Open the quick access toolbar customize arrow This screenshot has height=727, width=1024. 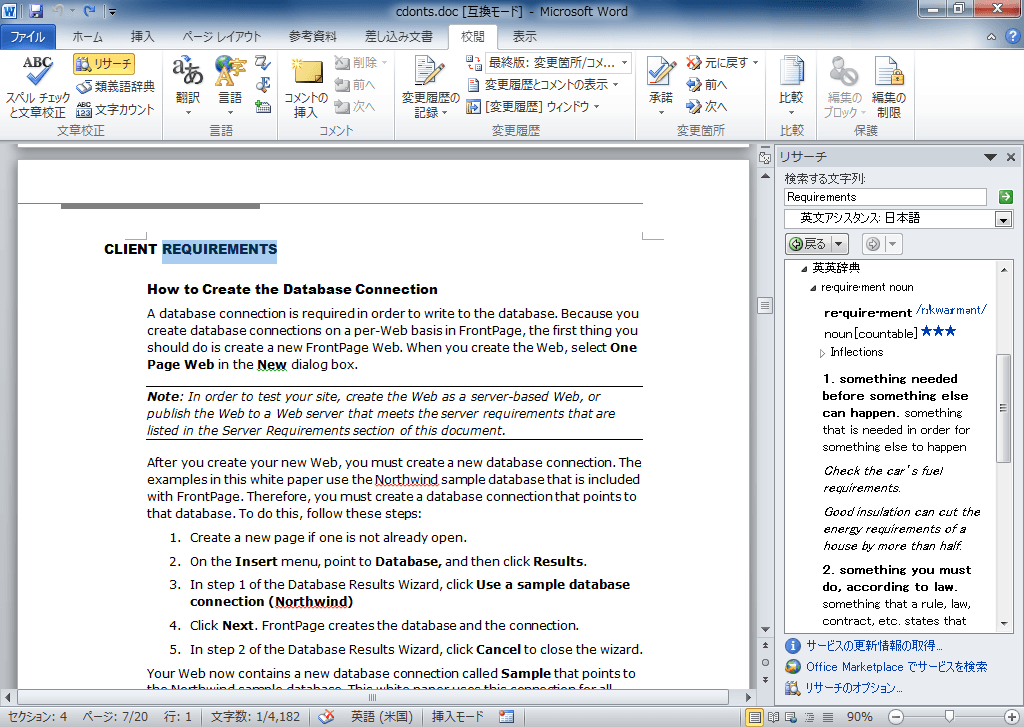tap(112, 12)
